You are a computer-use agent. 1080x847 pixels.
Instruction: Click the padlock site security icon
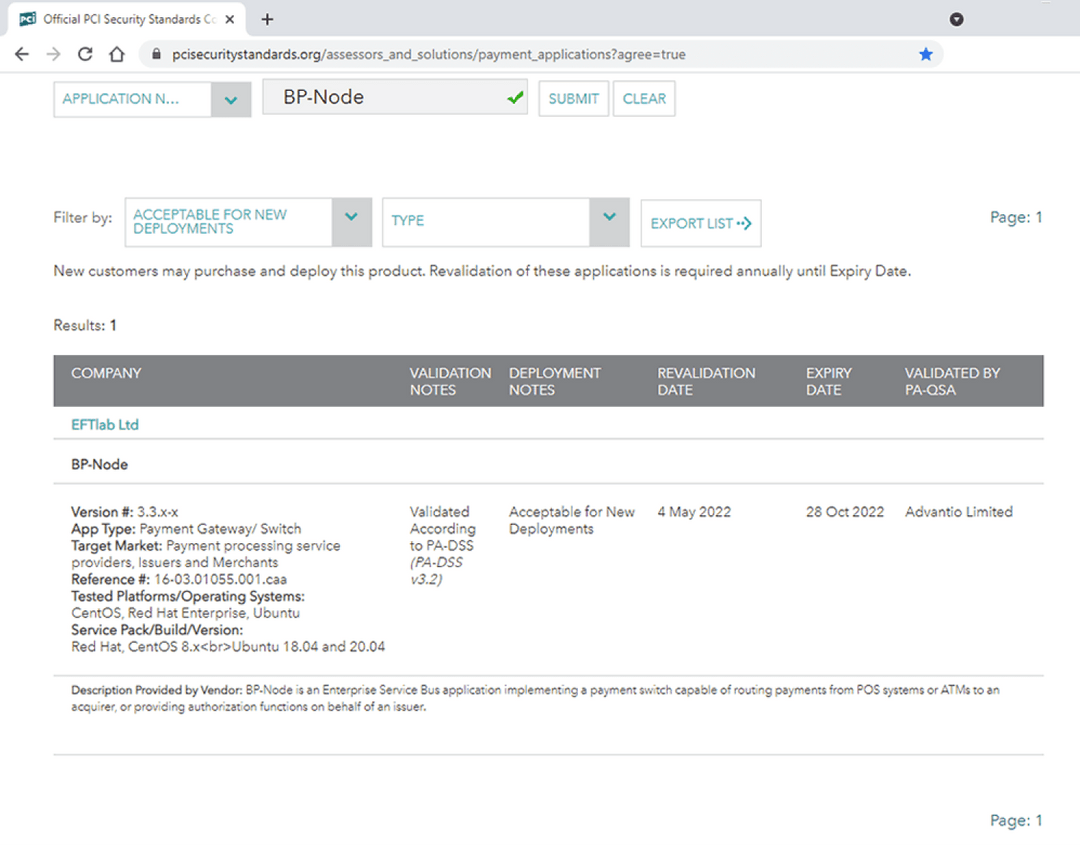coord(156,54)
